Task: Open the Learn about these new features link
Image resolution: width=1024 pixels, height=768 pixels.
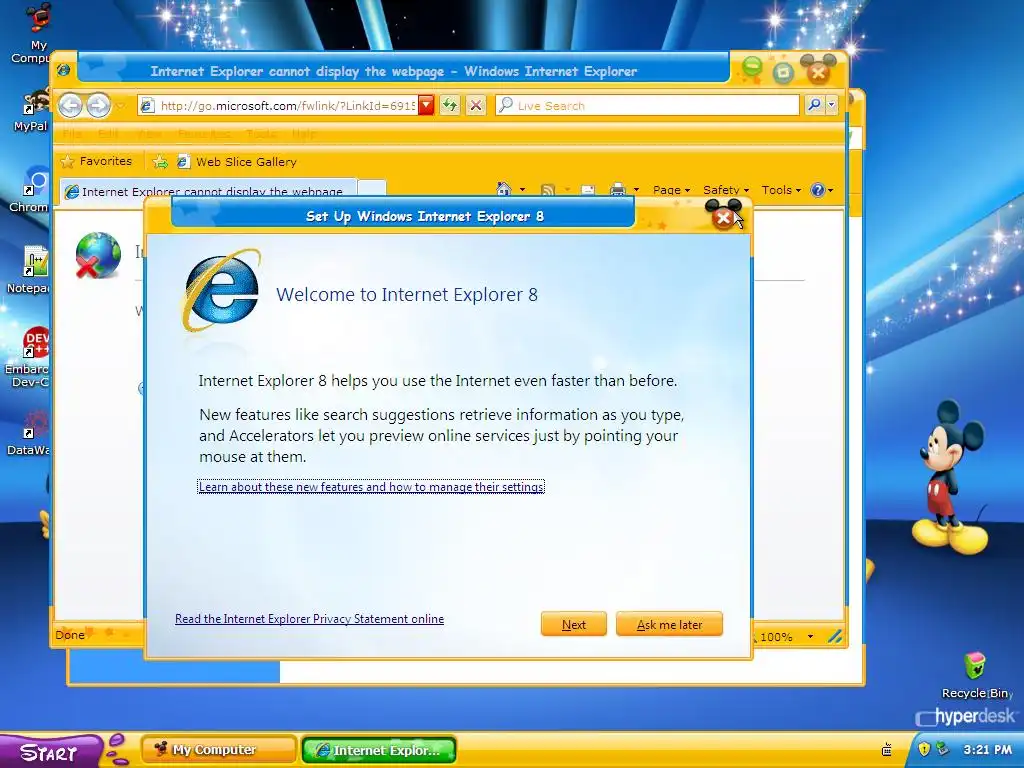Action: pos(371,487)
